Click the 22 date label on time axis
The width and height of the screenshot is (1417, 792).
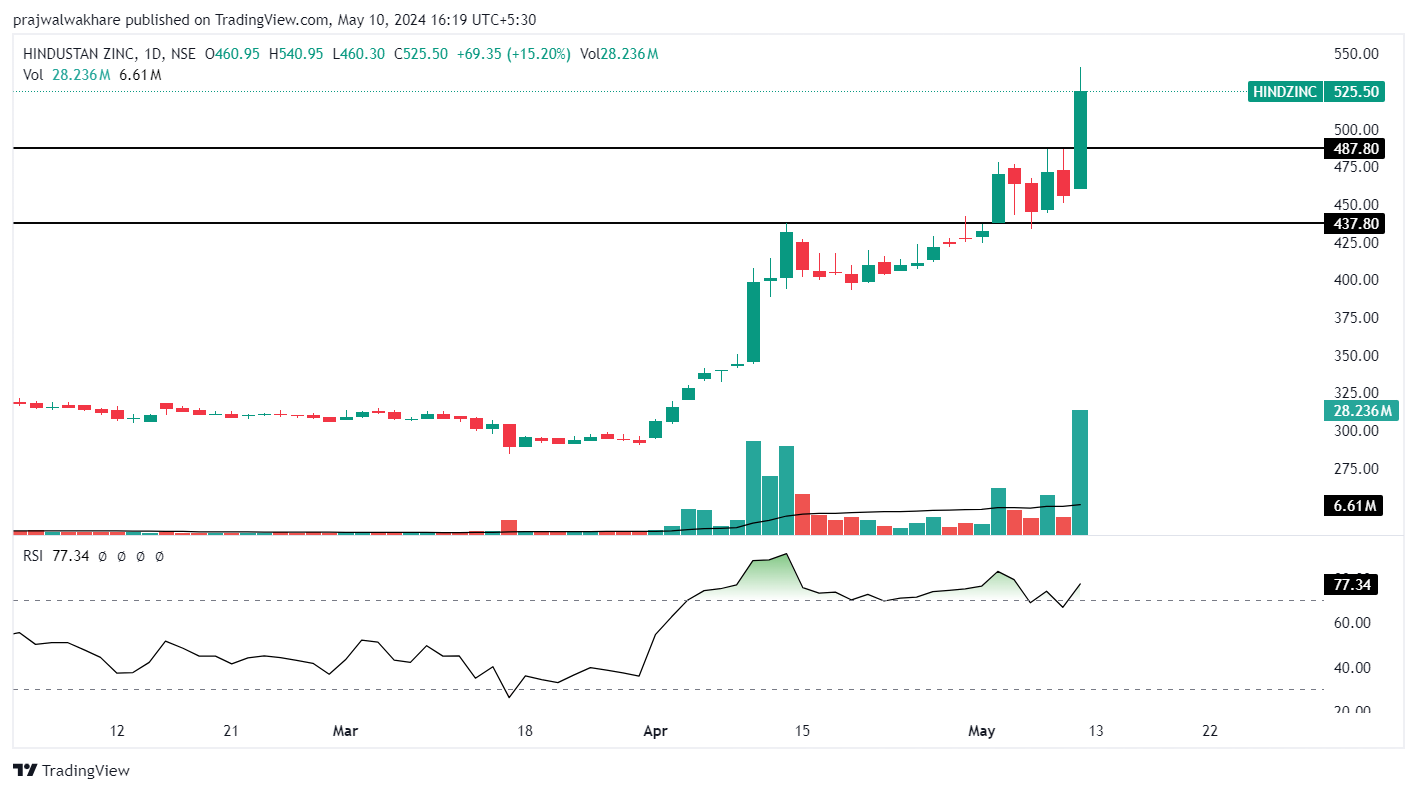tap(1210, 731)
